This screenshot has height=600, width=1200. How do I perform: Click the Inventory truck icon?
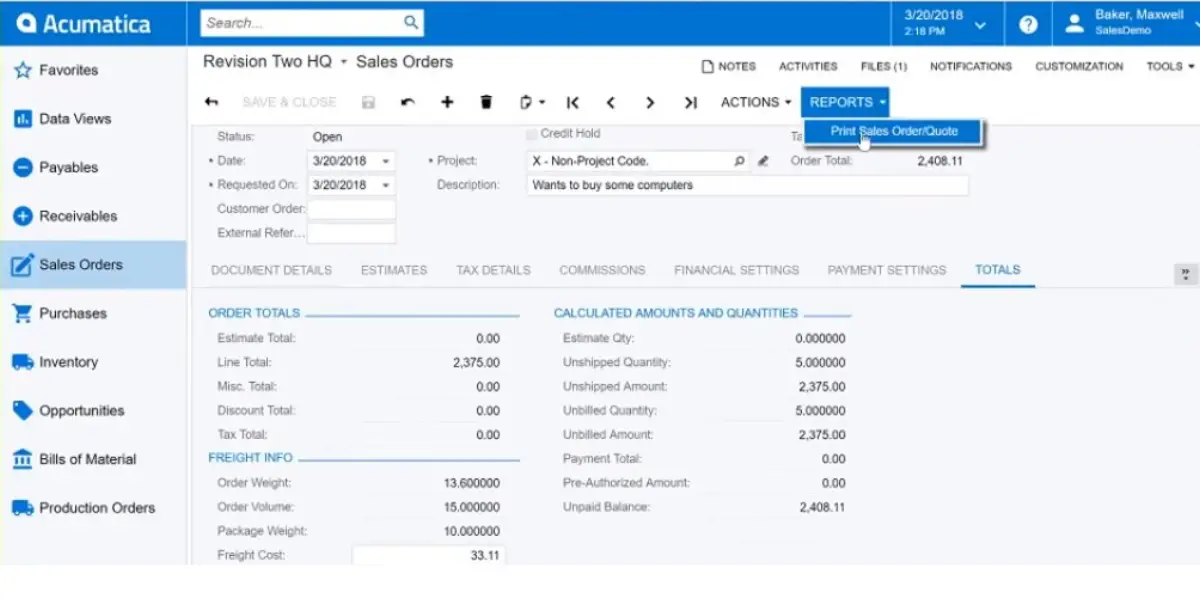(23, 362)
